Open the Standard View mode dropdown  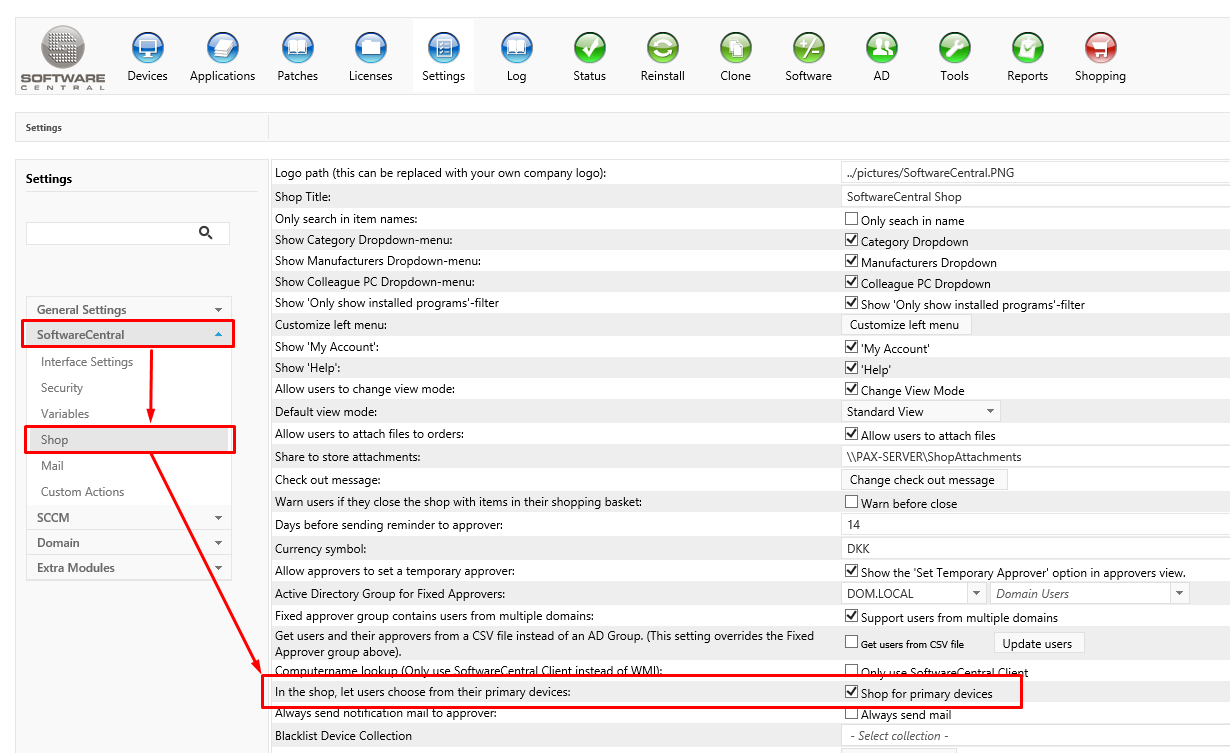[920, 412]
